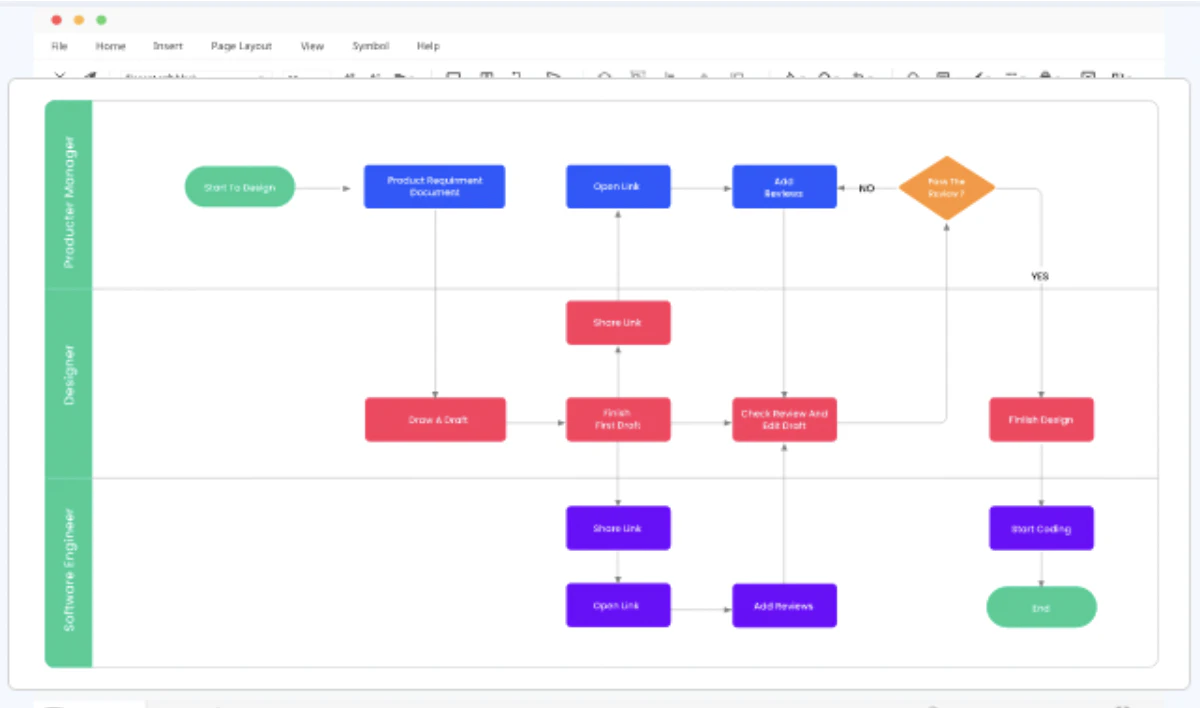This screenshot has height=708, width=1200.
Task: Click the Producter Manager swimlane header
Action: pyautogui.click(x=69, y=196)
